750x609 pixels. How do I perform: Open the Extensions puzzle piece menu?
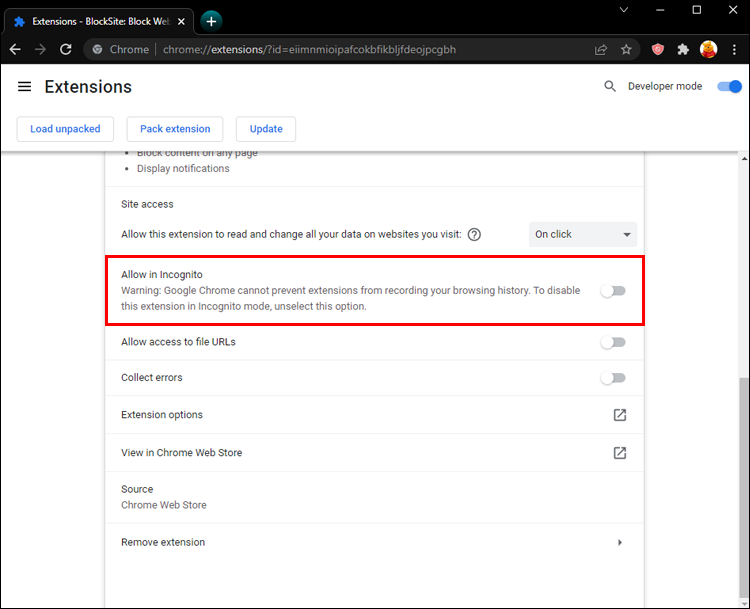683,49
